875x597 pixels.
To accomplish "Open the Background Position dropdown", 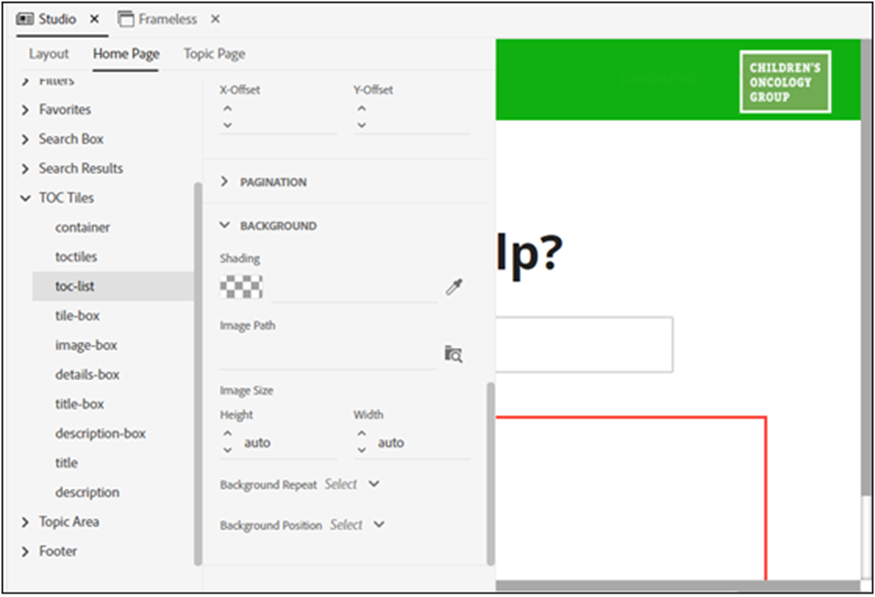I will point(380,523).
